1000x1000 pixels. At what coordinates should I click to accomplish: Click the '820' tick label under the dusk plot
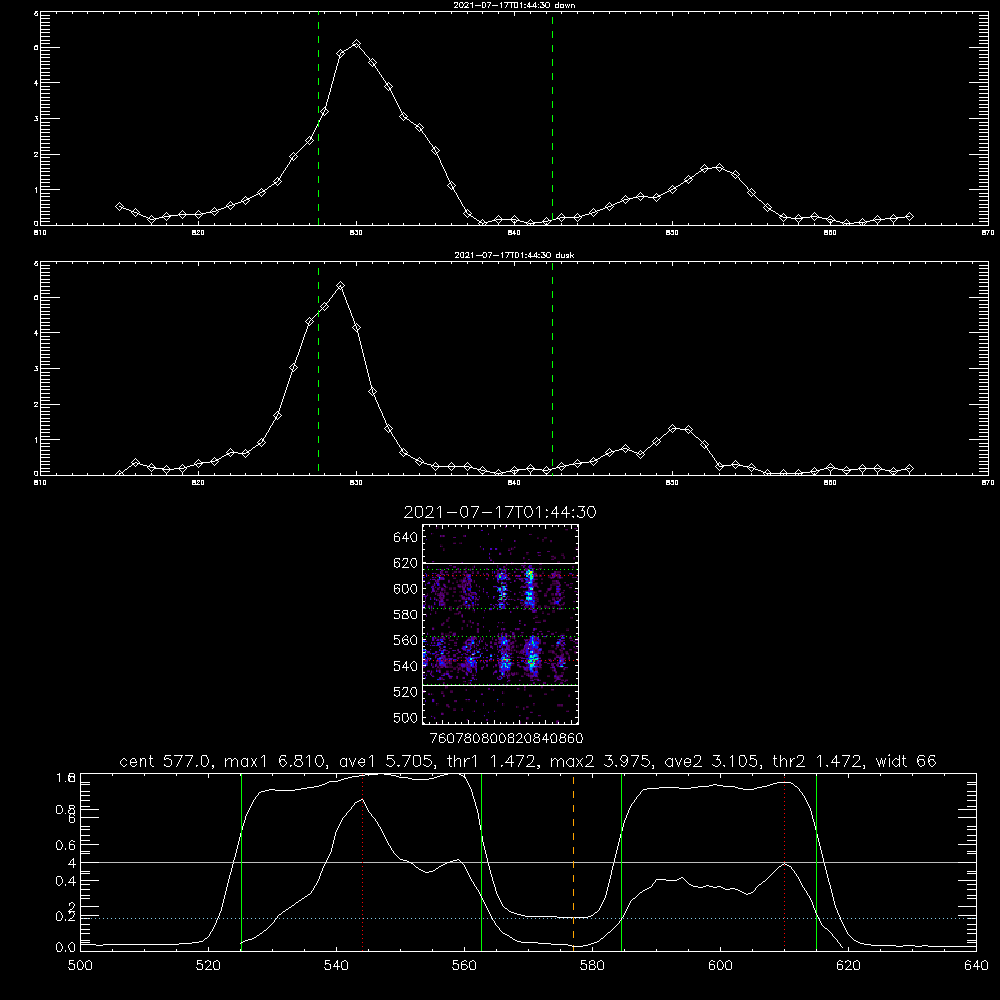tap(198, 483)
